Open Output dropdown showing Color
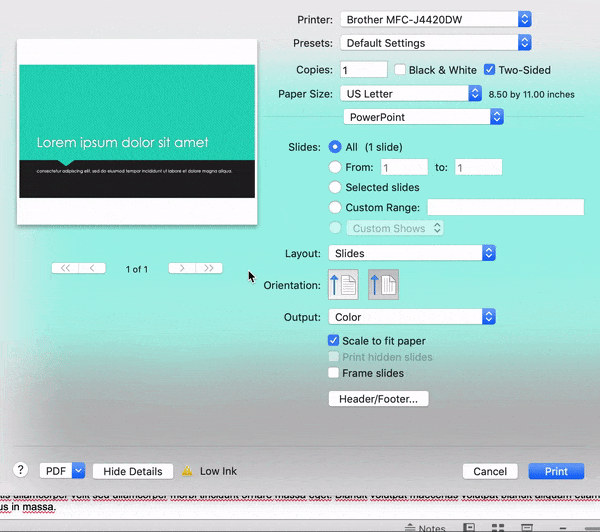 click(412, 317)
